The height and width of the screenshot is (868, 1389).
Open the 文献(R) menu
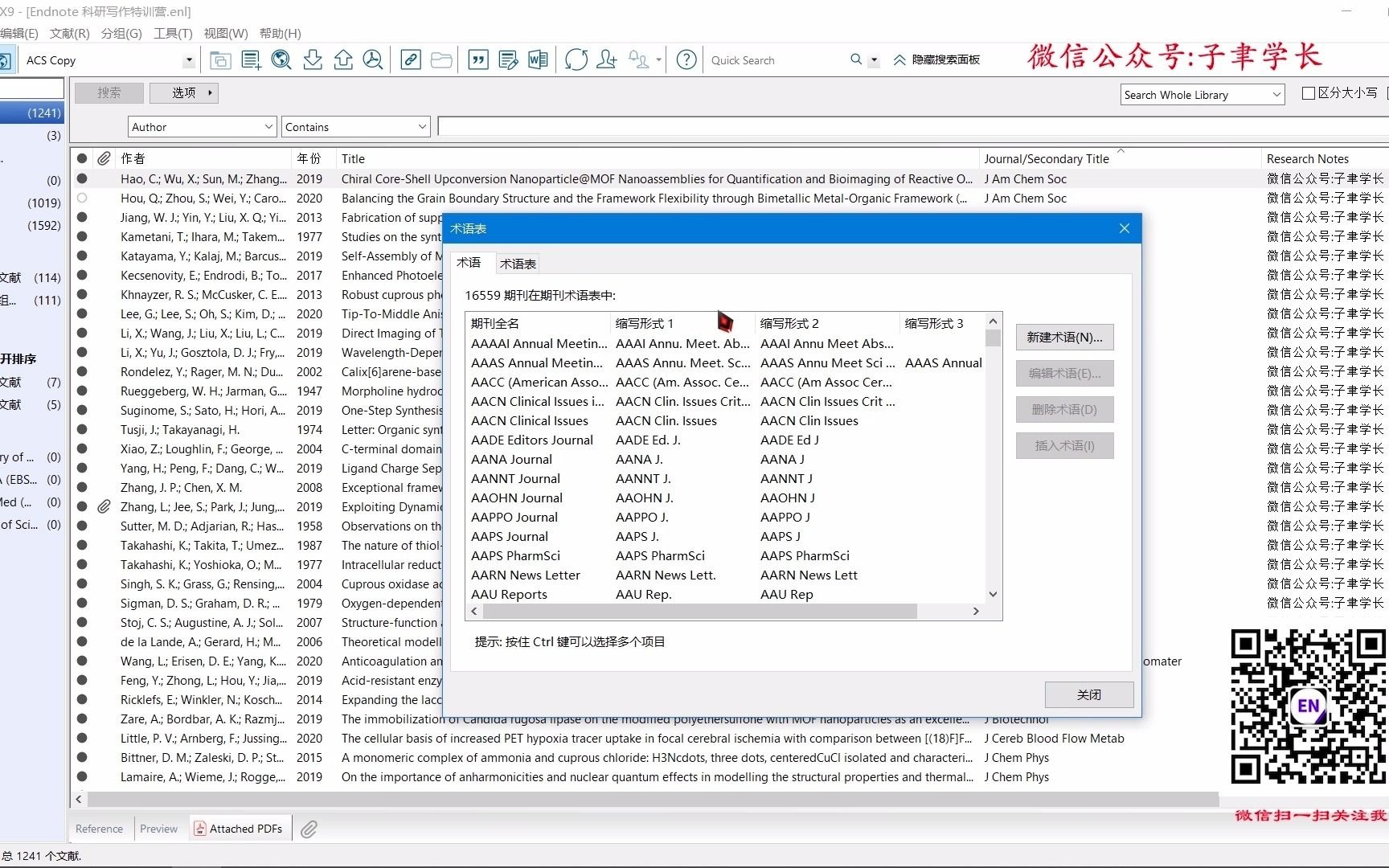[70, 33]
